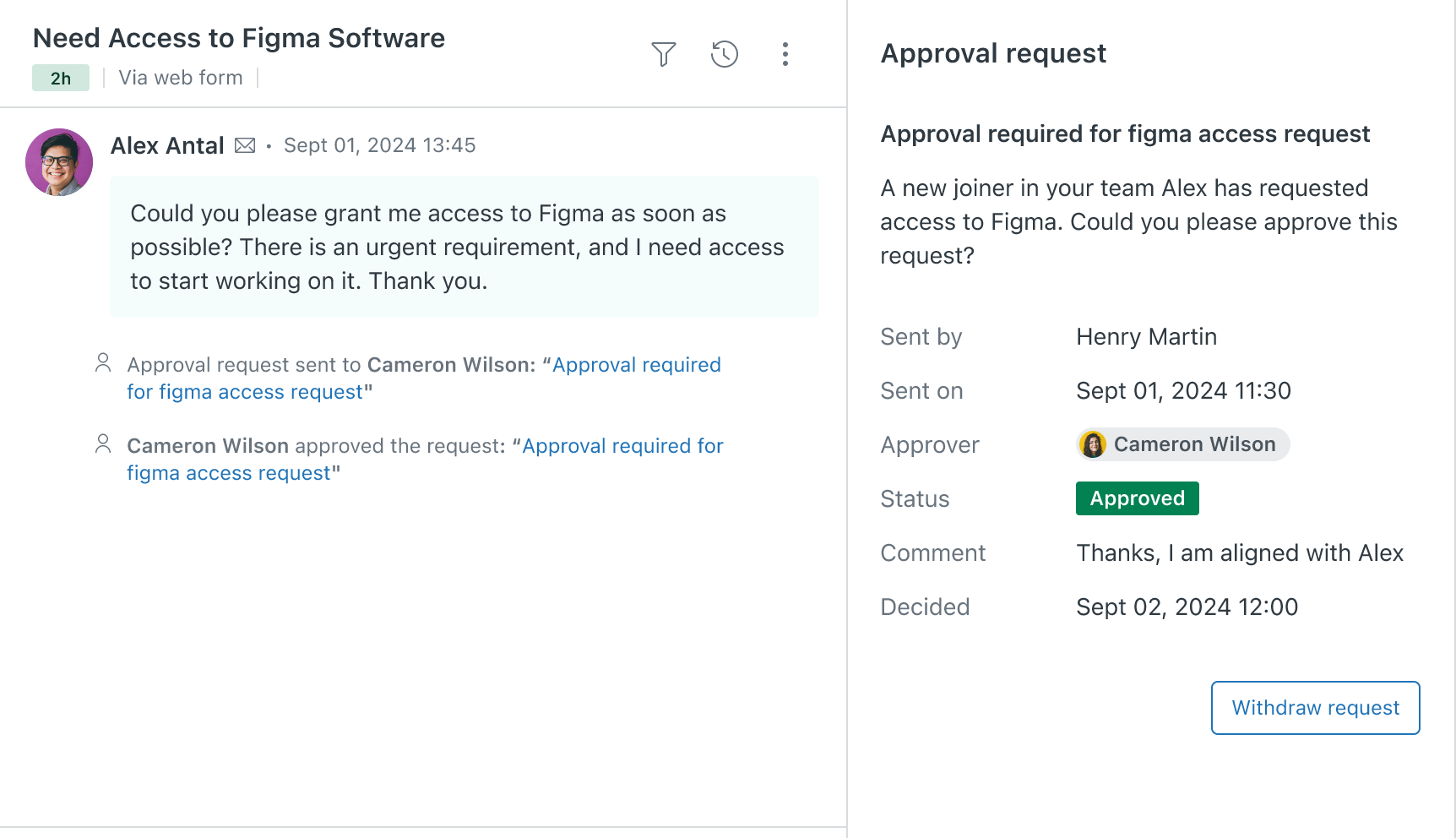Click the 'Sent by' field label

click(x=921, y=336)
